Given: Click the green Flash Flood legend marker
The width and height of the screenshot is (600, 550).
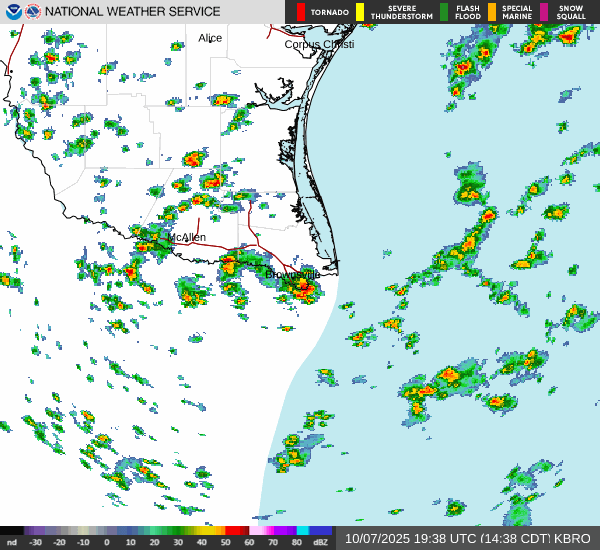Looking at the screenshot, I should [444, 12].
